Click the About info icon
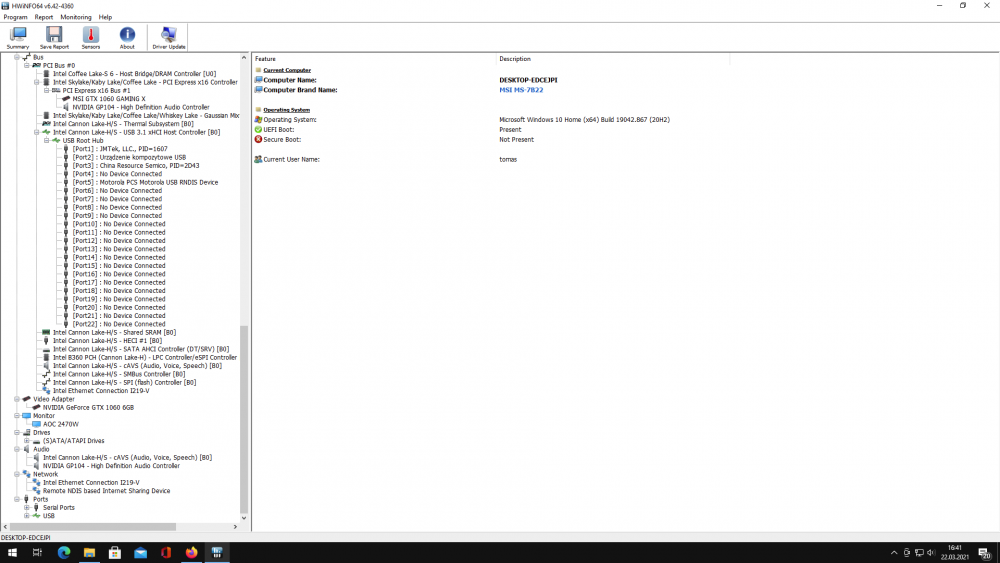The height and width of the screenshot is (563, 1000). 127,36
